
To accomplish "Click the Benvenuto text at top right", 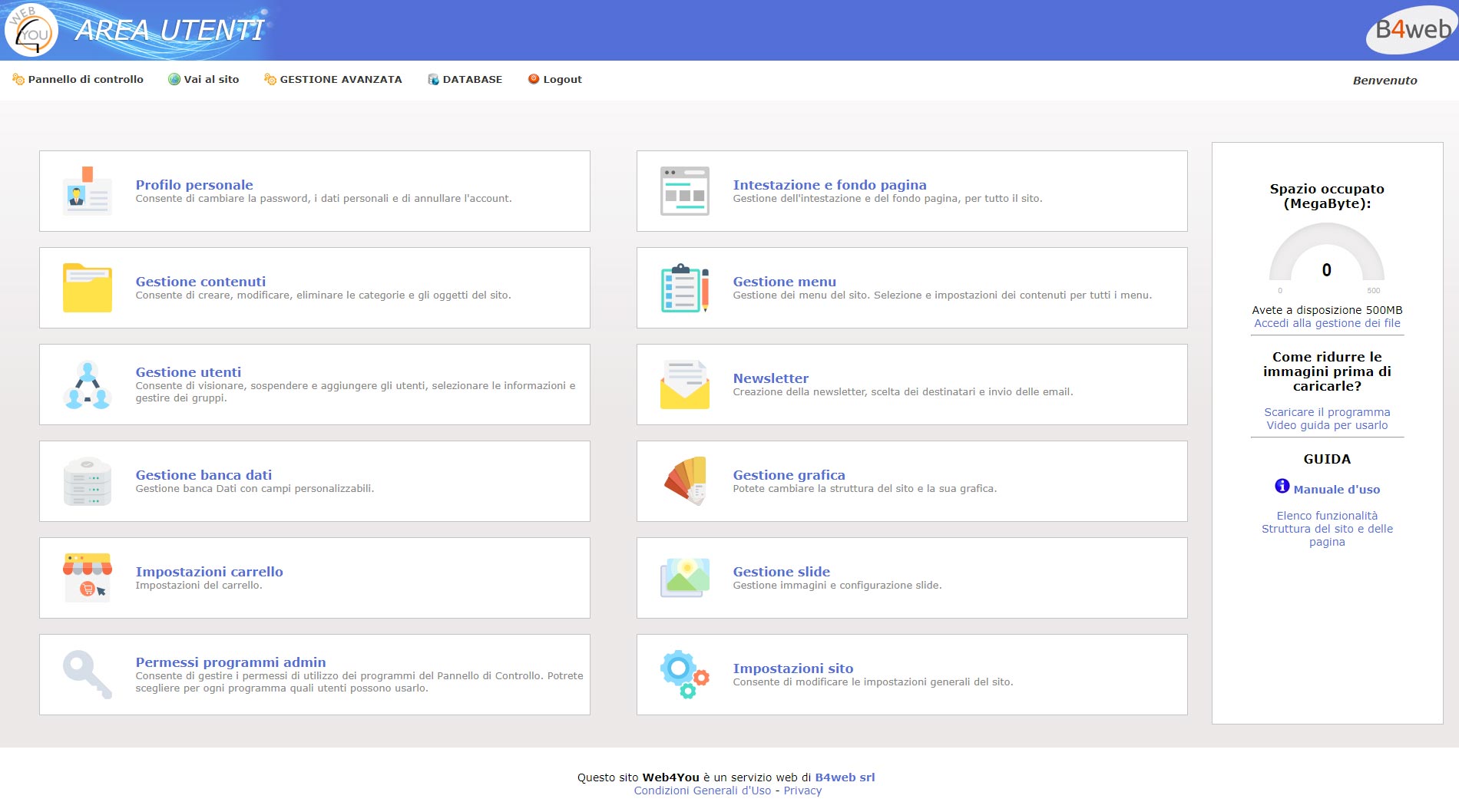I will [x=1385, y=81].
